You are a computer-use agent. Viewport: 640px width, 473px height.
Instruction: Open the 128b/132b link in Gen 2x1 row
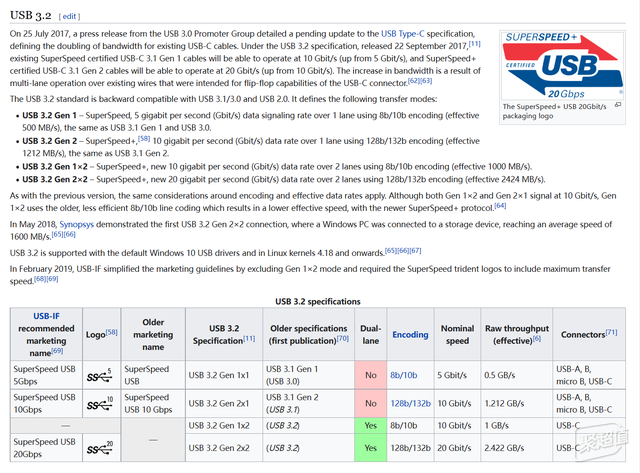point(410,403)
